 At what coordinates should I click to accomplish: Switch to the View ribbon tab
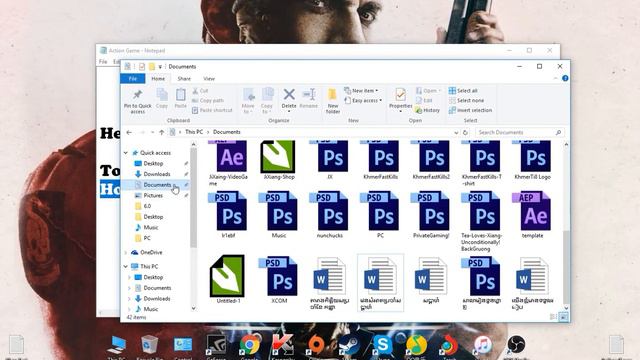(x=209, y=79)
